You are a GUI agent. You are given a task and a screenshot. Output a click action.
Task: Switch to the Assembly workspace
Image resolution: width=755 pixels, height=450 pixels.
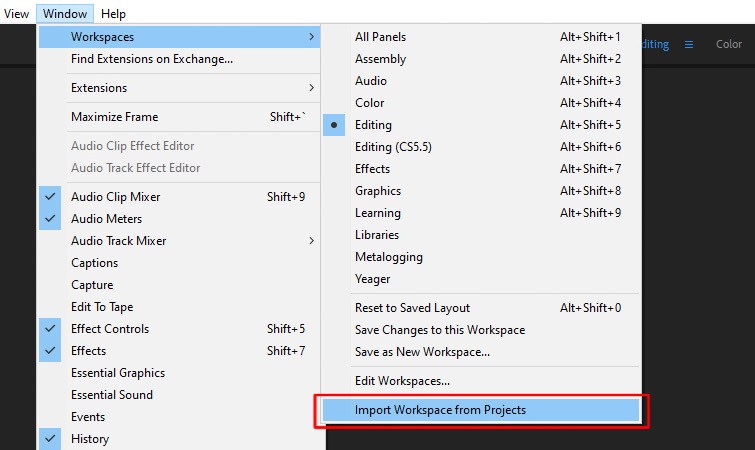(482, 59)
